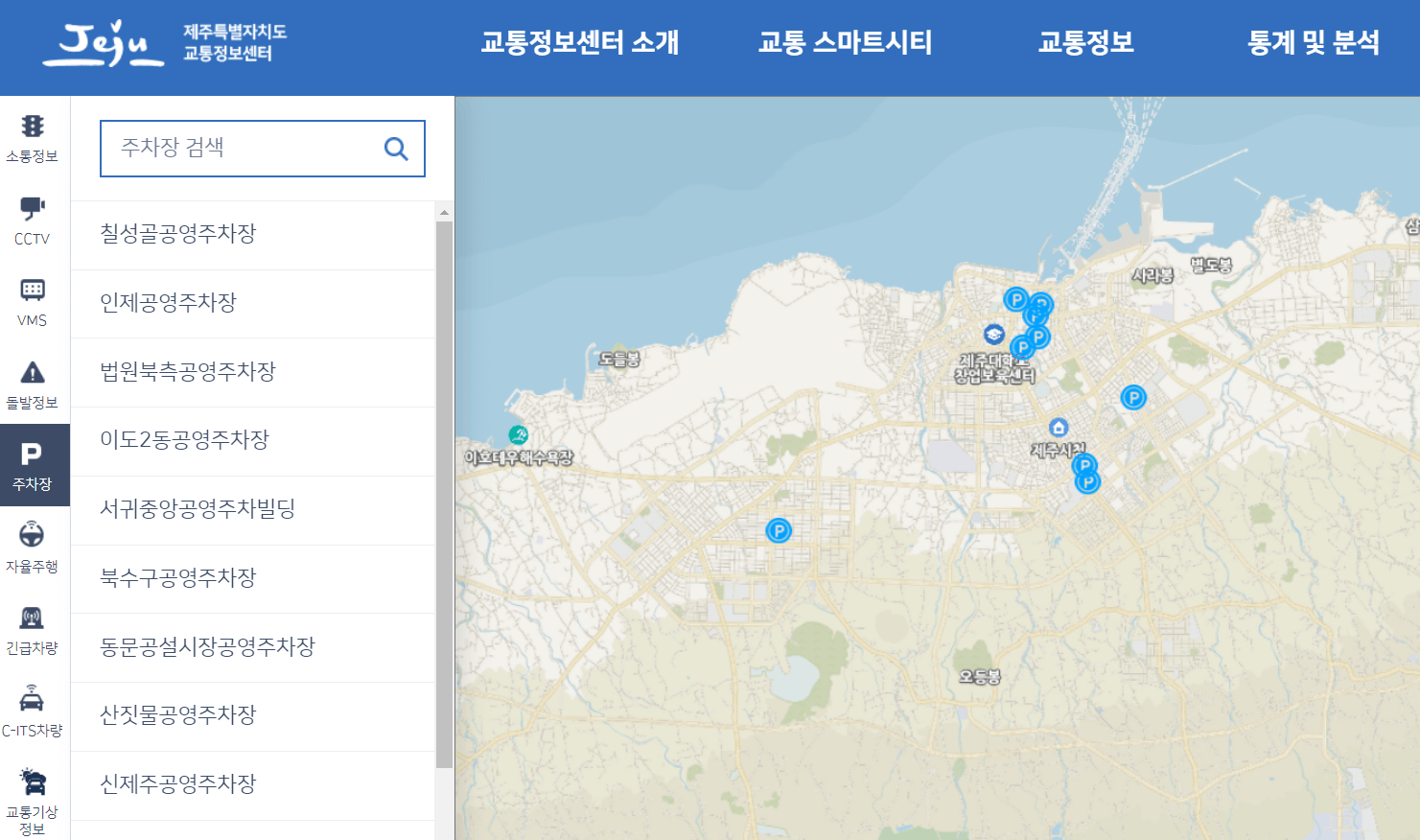
Task: Select the 주차장 P icon
Action: tap(35, 463)
